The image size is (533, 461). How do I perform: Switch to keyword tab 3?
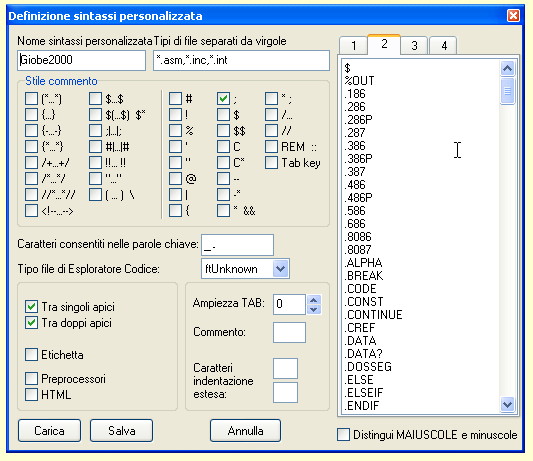pos(414,46)
